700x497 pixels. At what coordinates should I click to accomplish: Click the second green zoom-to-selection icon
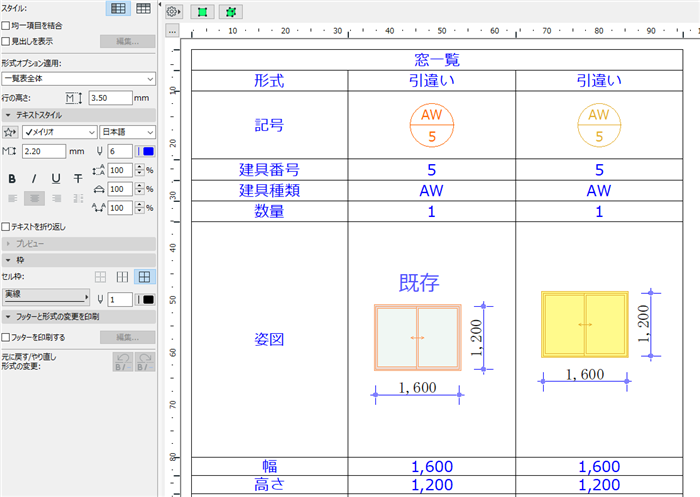[231, 12]
